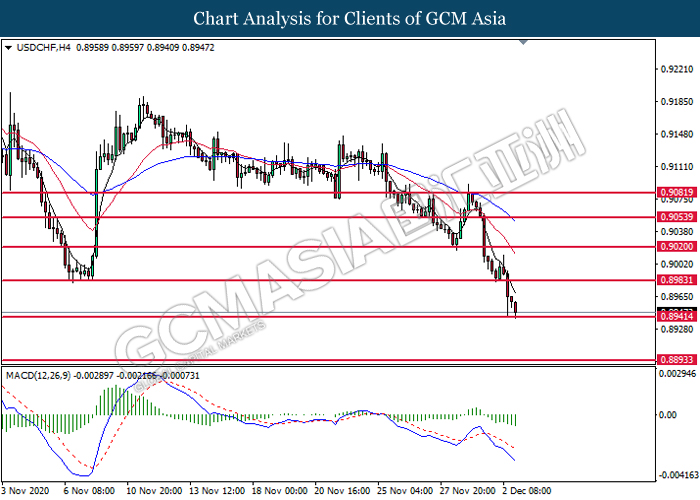Screen dimensions: 700x500
Task: Click the chart shift marker triangle at top
Action: [x=523, y=42]
